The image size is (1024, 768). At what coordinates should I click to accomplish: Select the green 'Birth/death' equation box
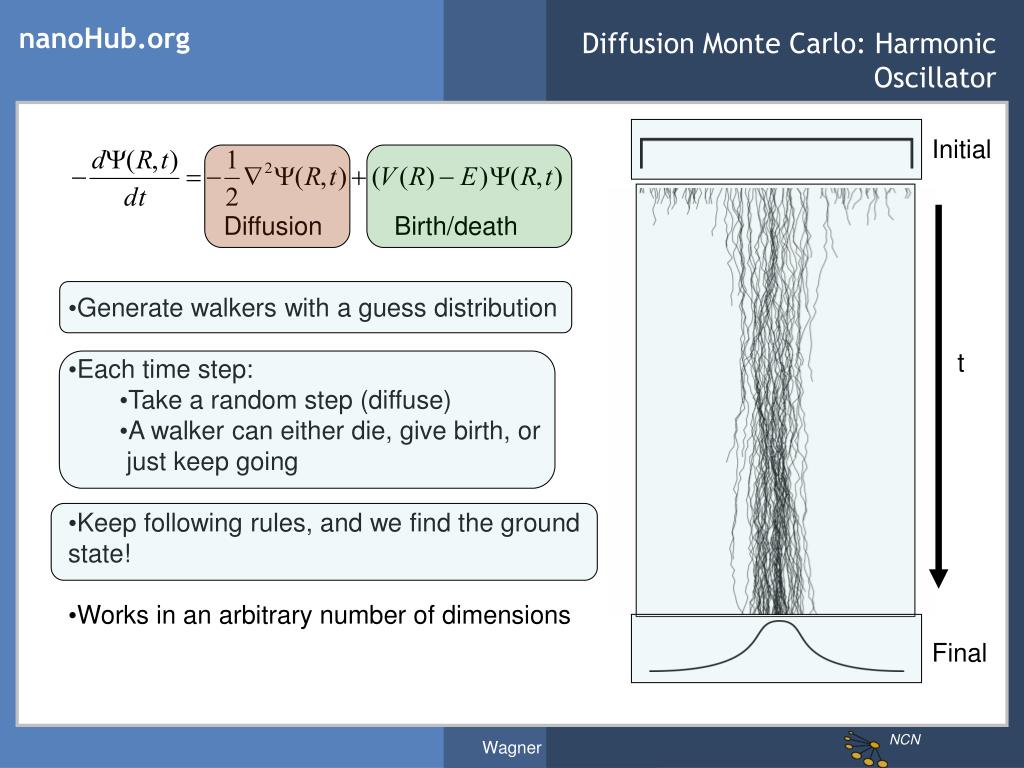click(x=469, y=196)
